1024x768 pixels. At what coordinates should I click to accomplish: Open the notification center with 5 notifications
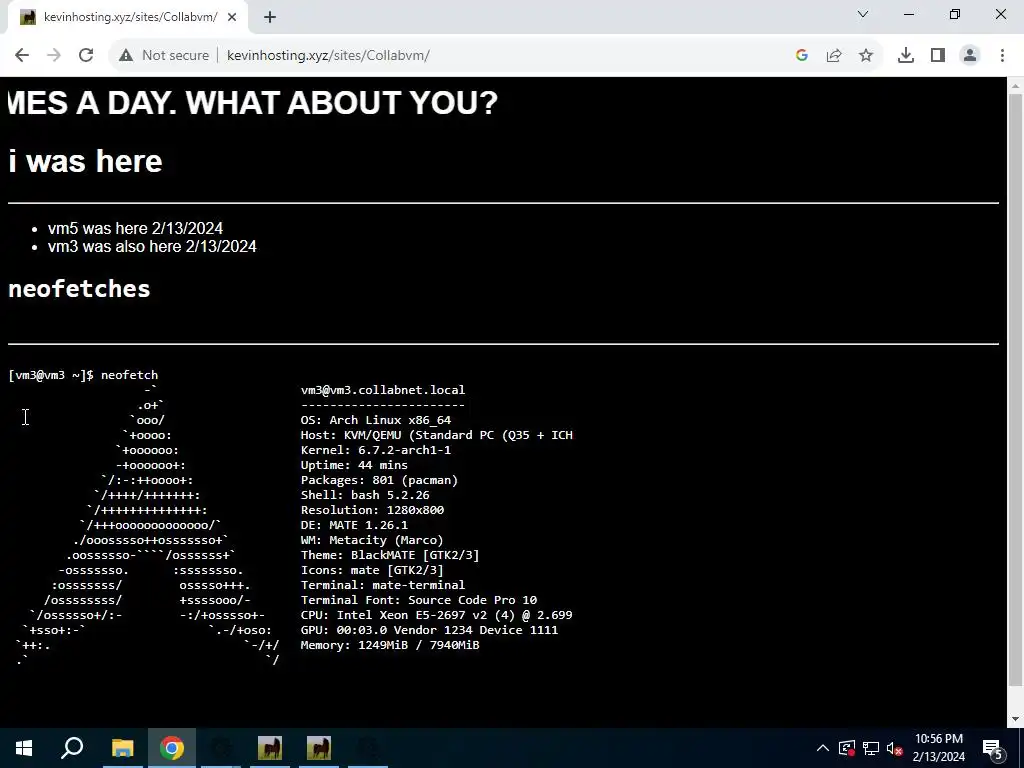[993, 748]
